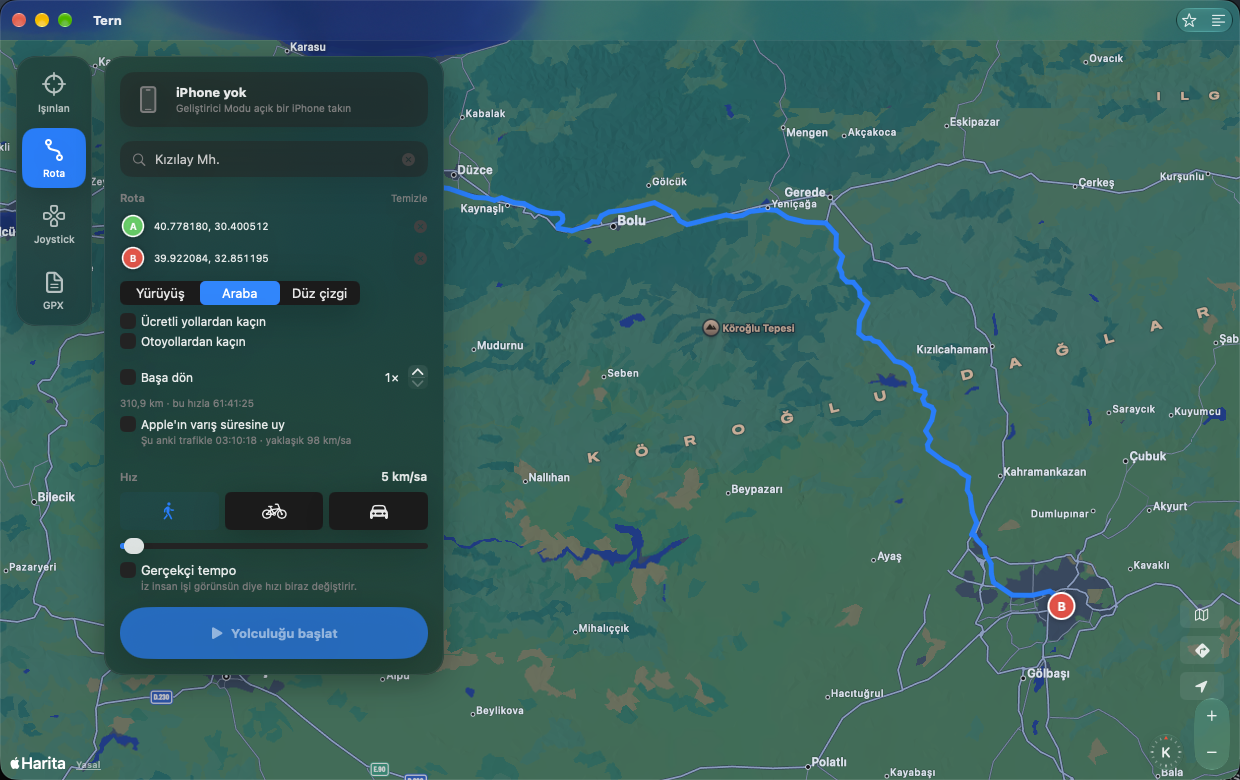Reset map orientation with the compass
1240x780 pixels.
tap(1165, 752)
